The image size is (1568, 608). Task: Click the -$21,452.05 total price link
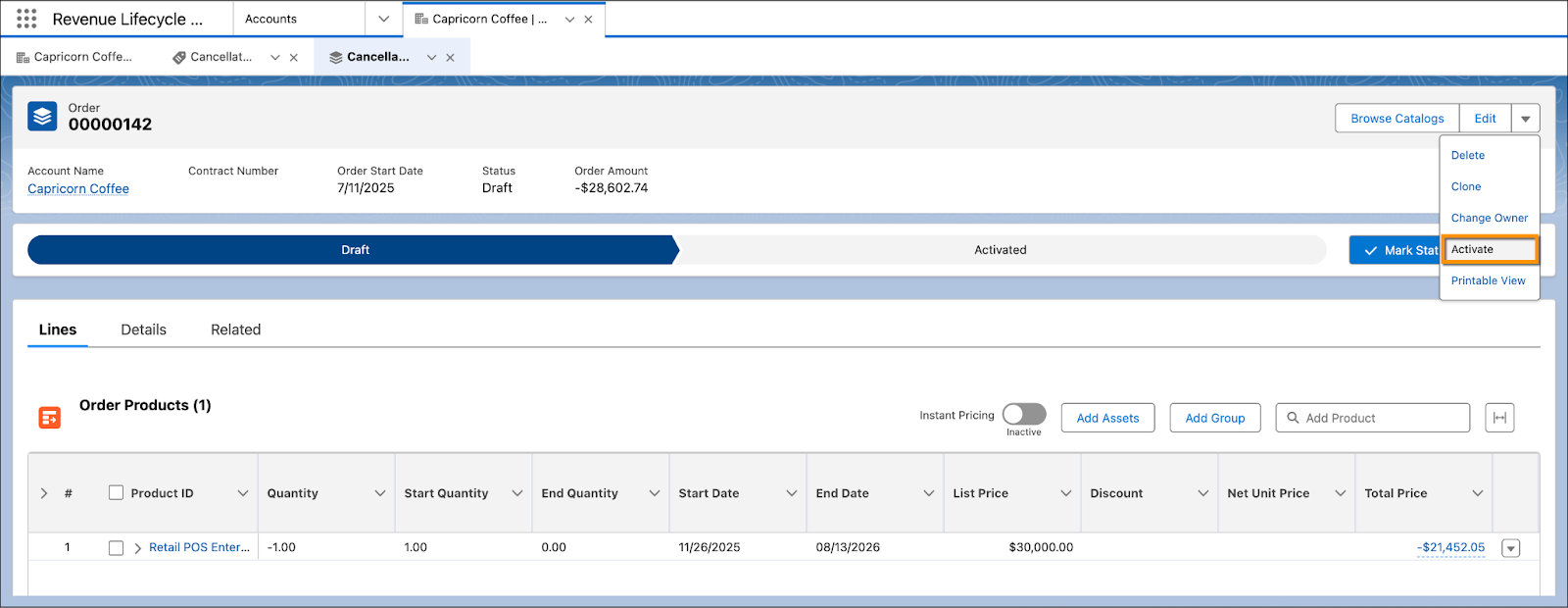(x=1450, y=548)
